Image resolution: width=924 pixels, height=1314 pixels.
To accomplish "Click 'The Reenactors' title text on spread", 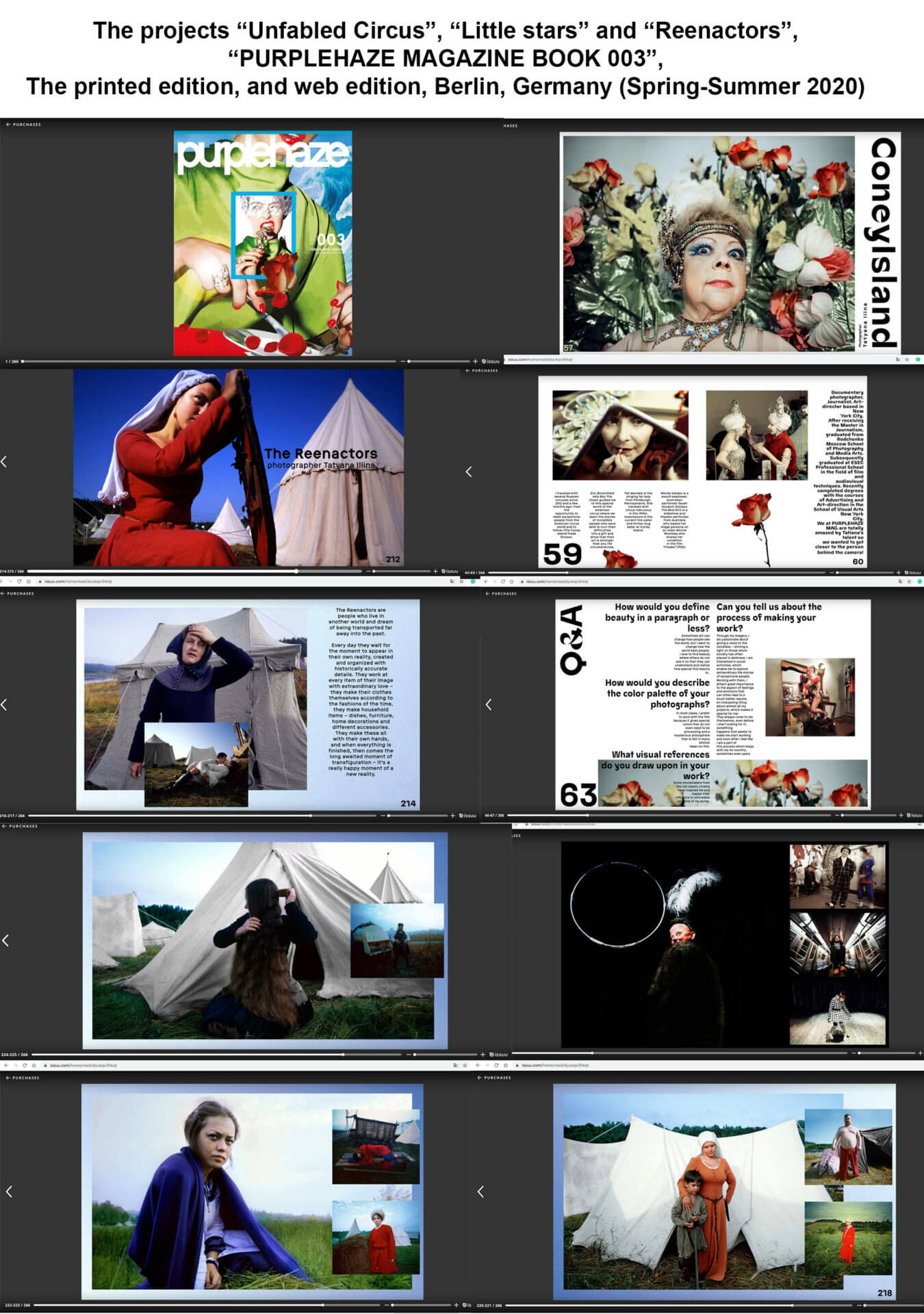I will tap(320, 453).
